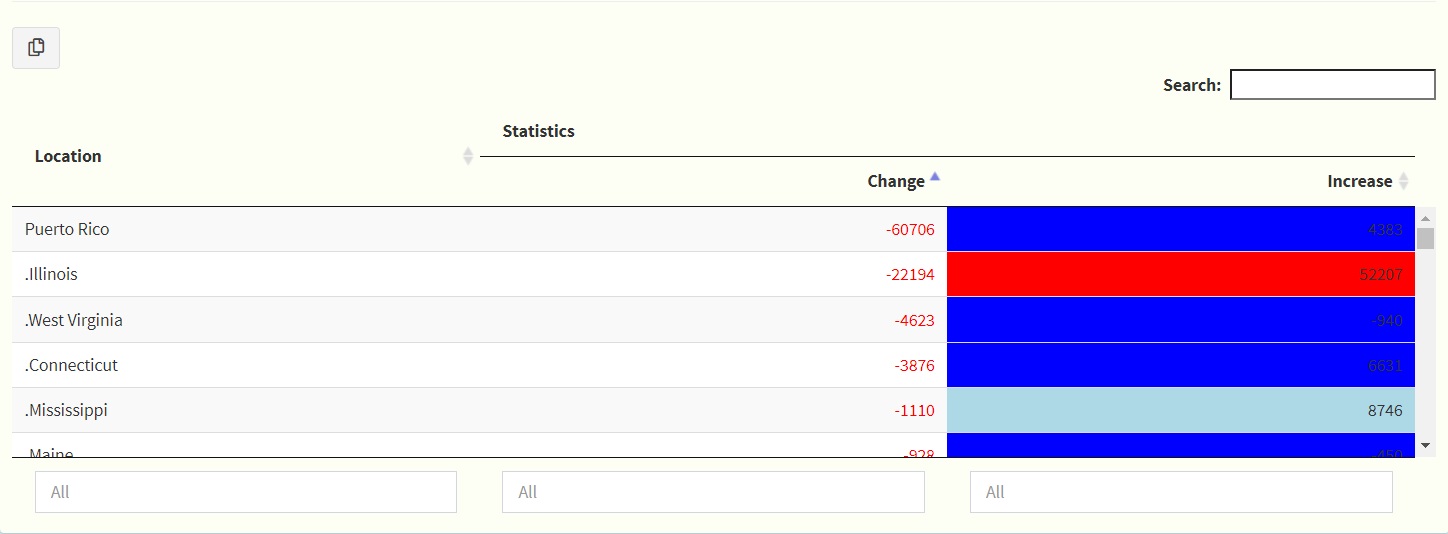Click the copy table icon button
This screenshot has width=1448, height=534.
[36, 48]
